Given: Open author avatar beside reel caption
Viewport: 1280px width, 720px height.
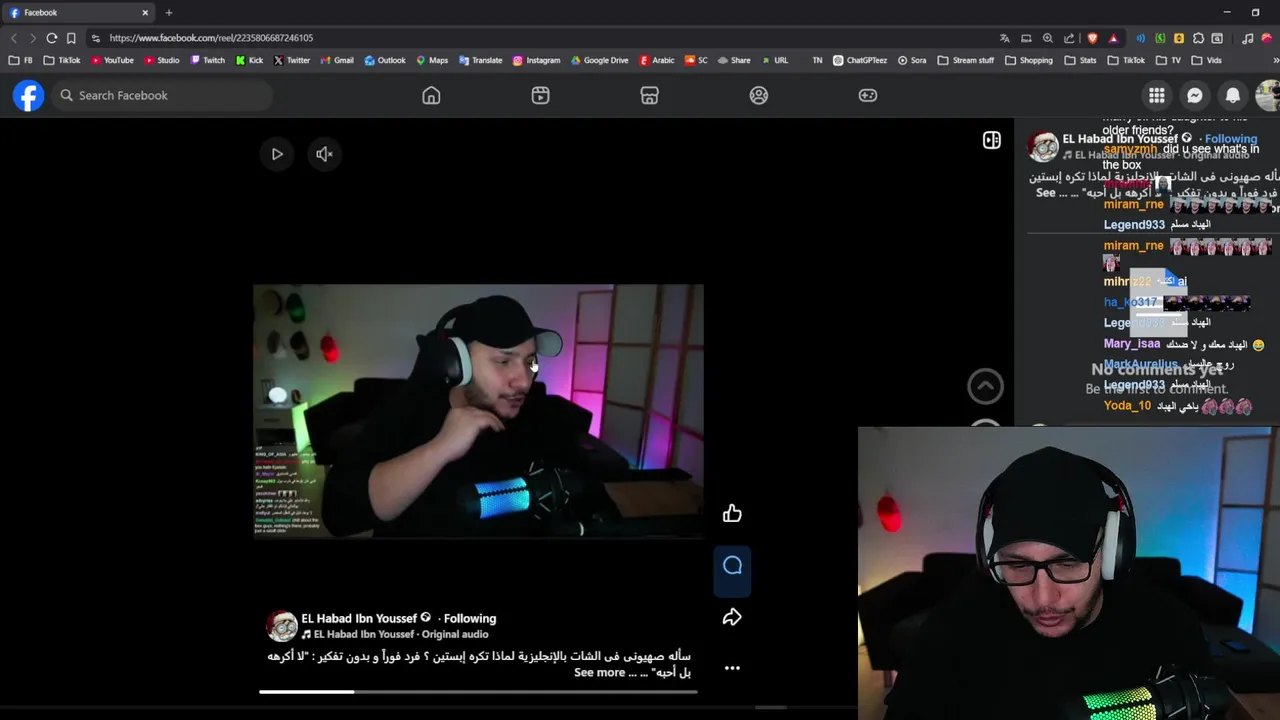Looking at the screenshot, I should point(282,626).
